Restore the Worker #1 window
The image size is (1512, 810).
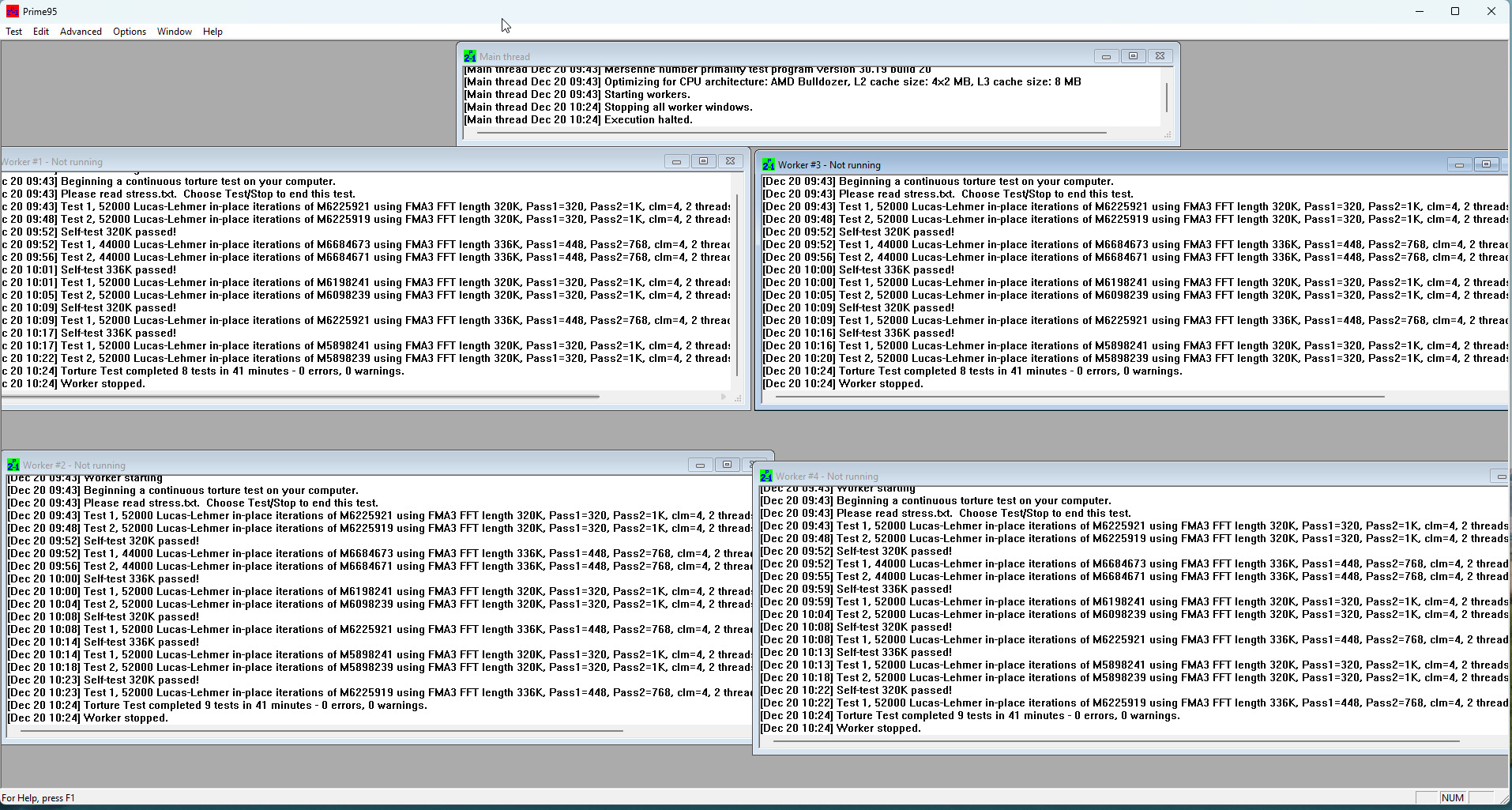tap(703, 161)
